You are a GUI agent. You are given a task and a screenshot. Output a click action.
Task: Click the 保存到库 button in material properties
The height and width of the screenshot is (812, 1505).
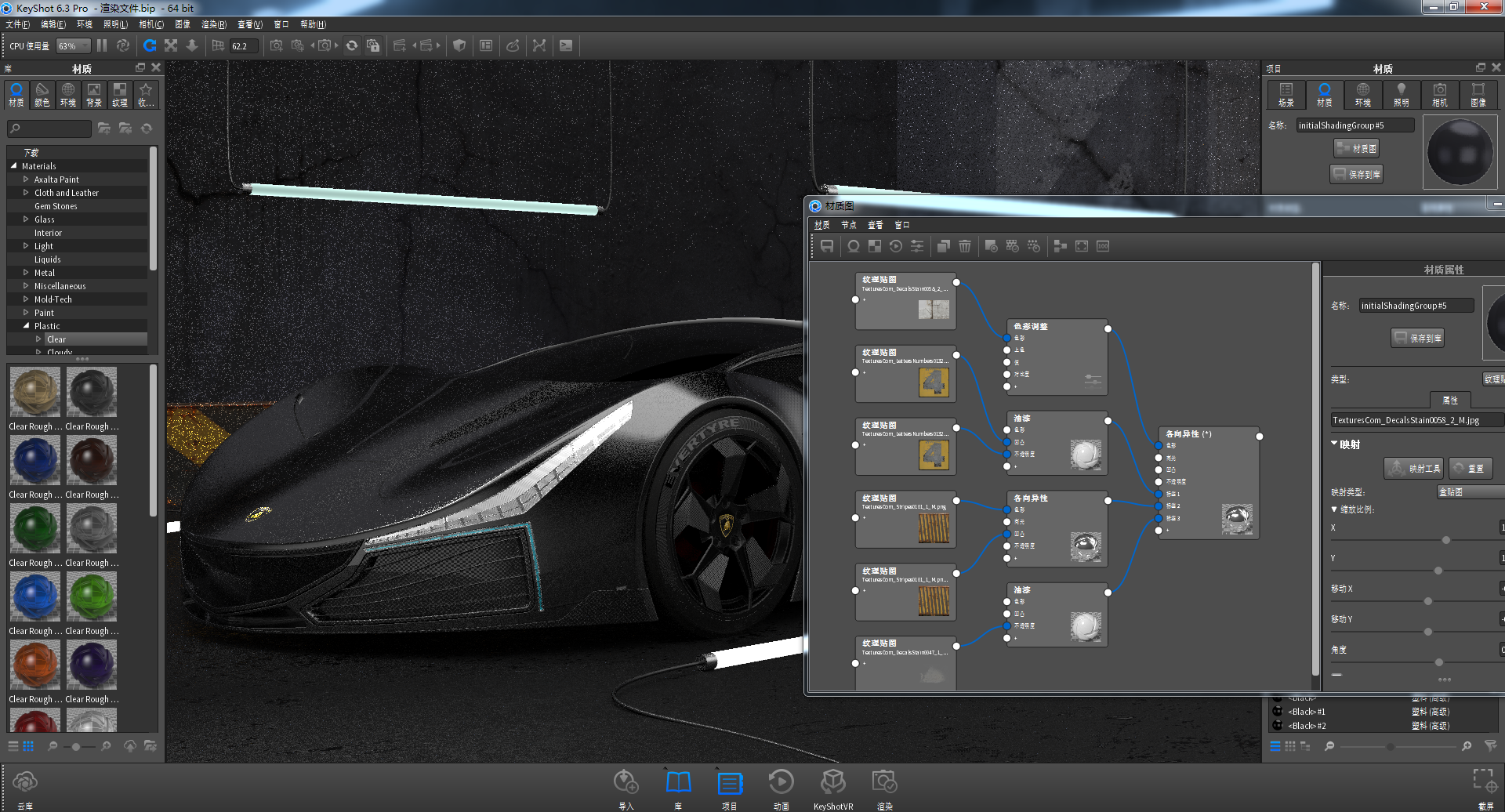pyautogui.click(x=1417, y=337)
